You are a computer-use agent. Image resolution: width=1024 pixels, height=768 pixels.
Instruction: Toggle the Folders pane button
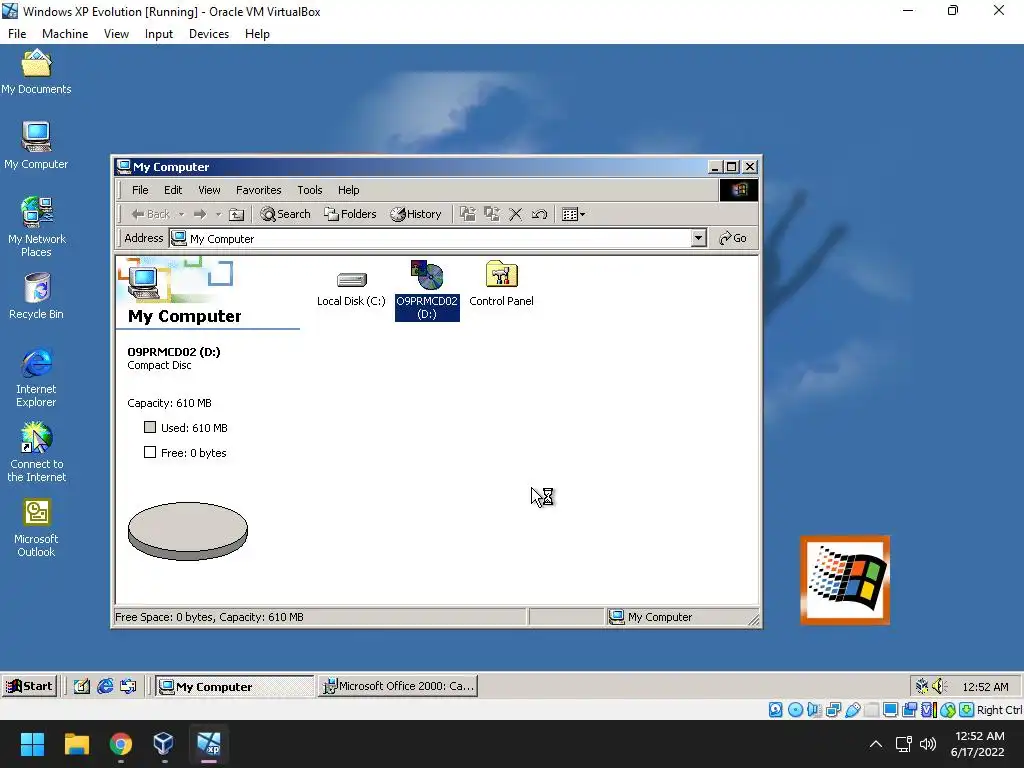(351, 214)
